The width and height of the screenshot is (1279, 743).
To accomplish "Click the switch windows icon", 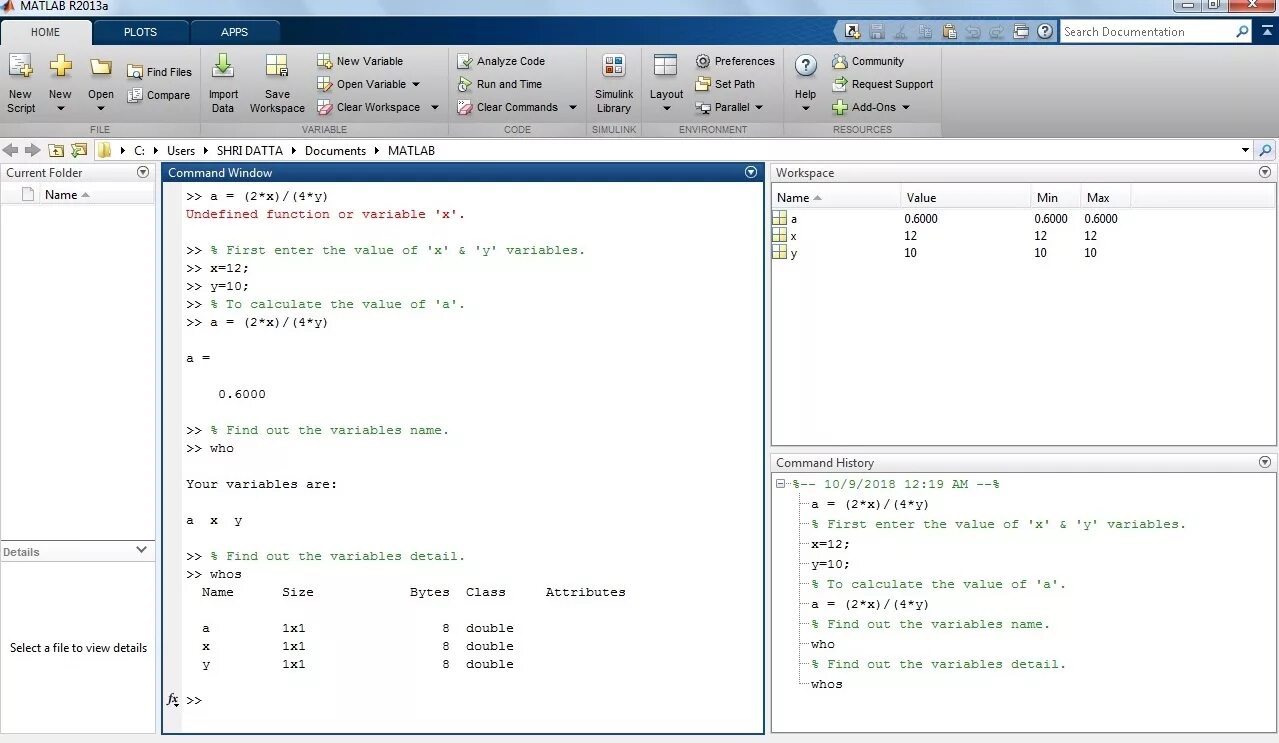I will (1021, 31).
